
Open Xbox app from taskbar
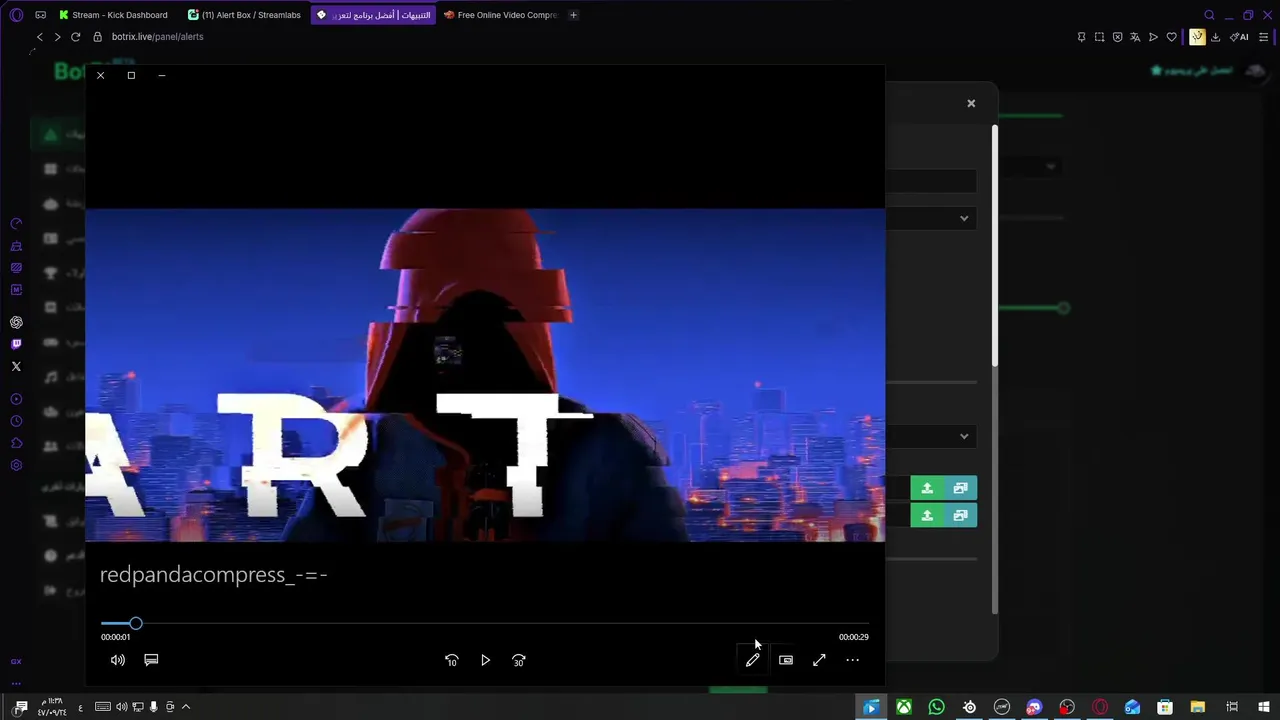pos(903,707)
